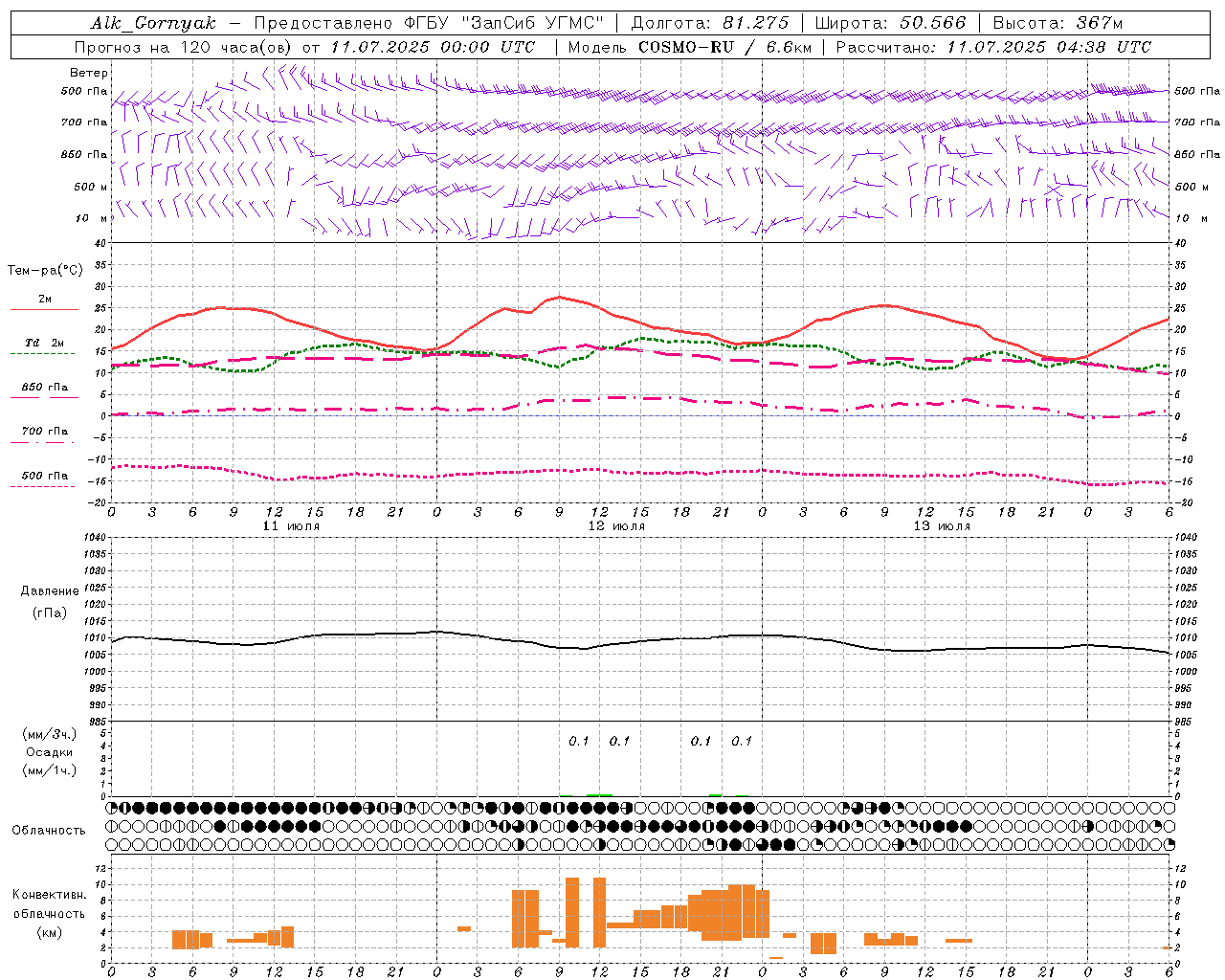Image resolution: width=1225 pixels, height=980 pixels.
Task: Click the (гПа) pressure unit label
Action: click(x=49, y=613)
